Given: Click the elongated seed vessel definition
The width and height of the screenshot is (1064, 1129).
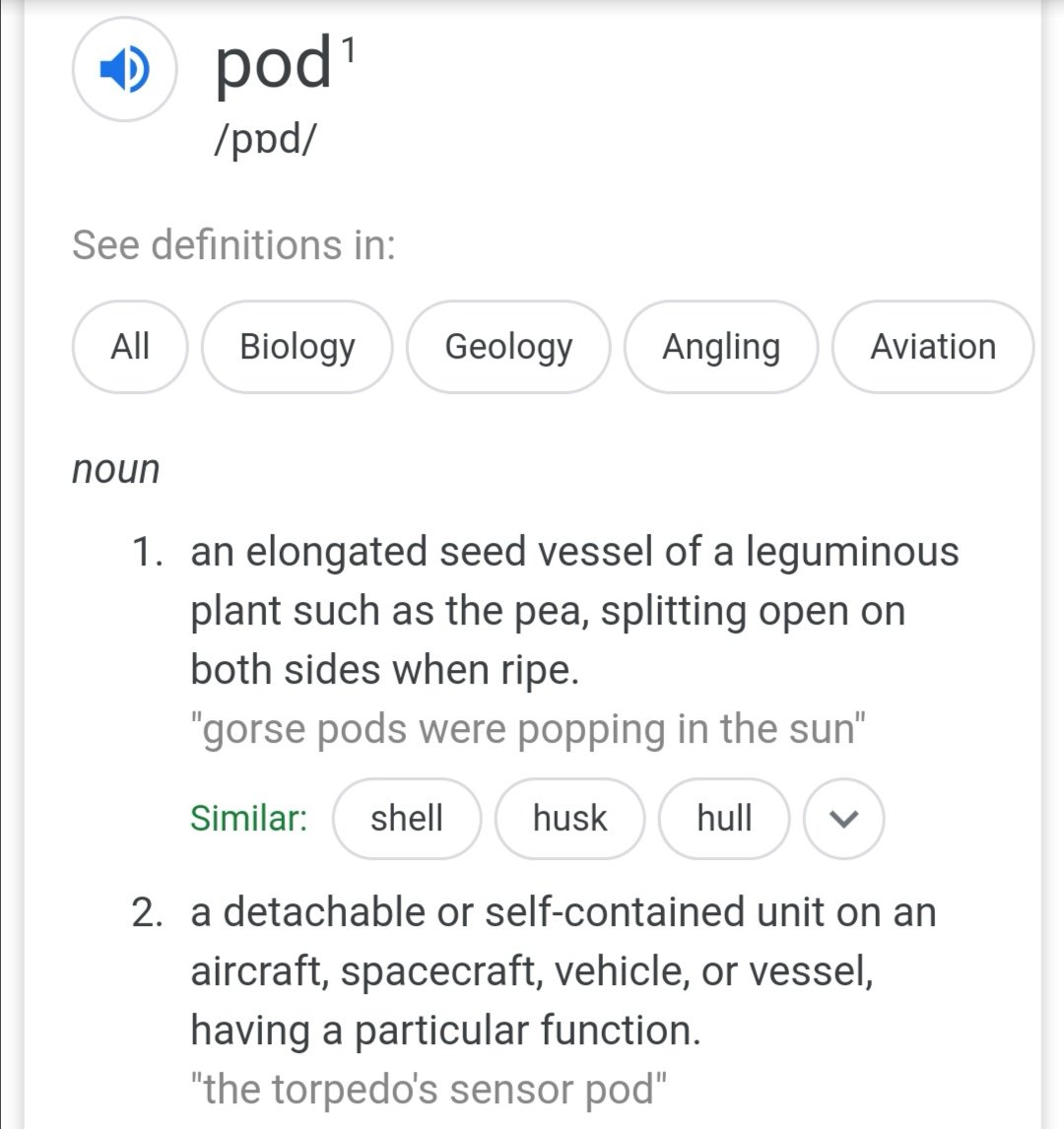Looking at the screenshot, I should coord(573,611).
